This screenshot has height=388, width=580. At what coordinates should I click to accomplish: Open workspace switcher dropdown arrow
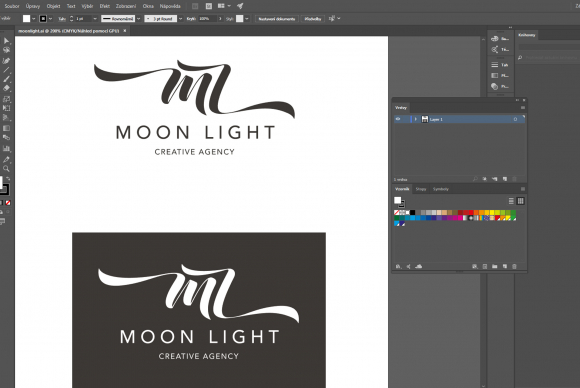[229, 6]
